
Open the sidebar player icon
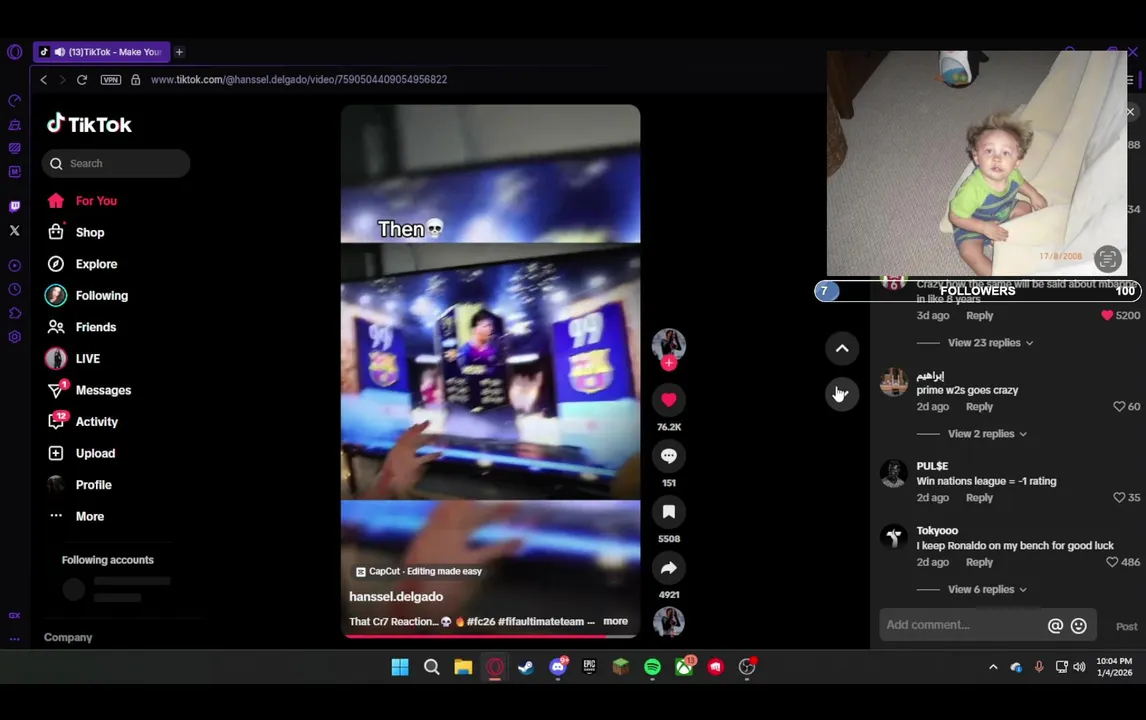coord(15,265)
